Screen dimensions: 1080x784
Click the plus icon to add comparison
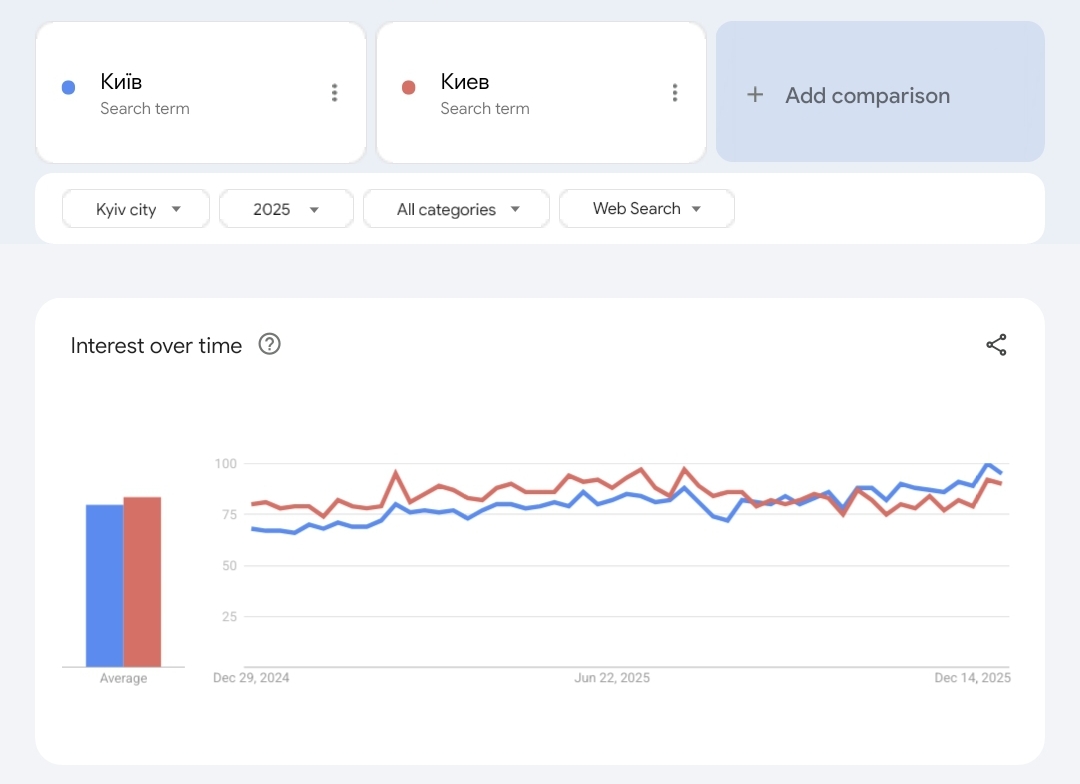coord(755,95)
